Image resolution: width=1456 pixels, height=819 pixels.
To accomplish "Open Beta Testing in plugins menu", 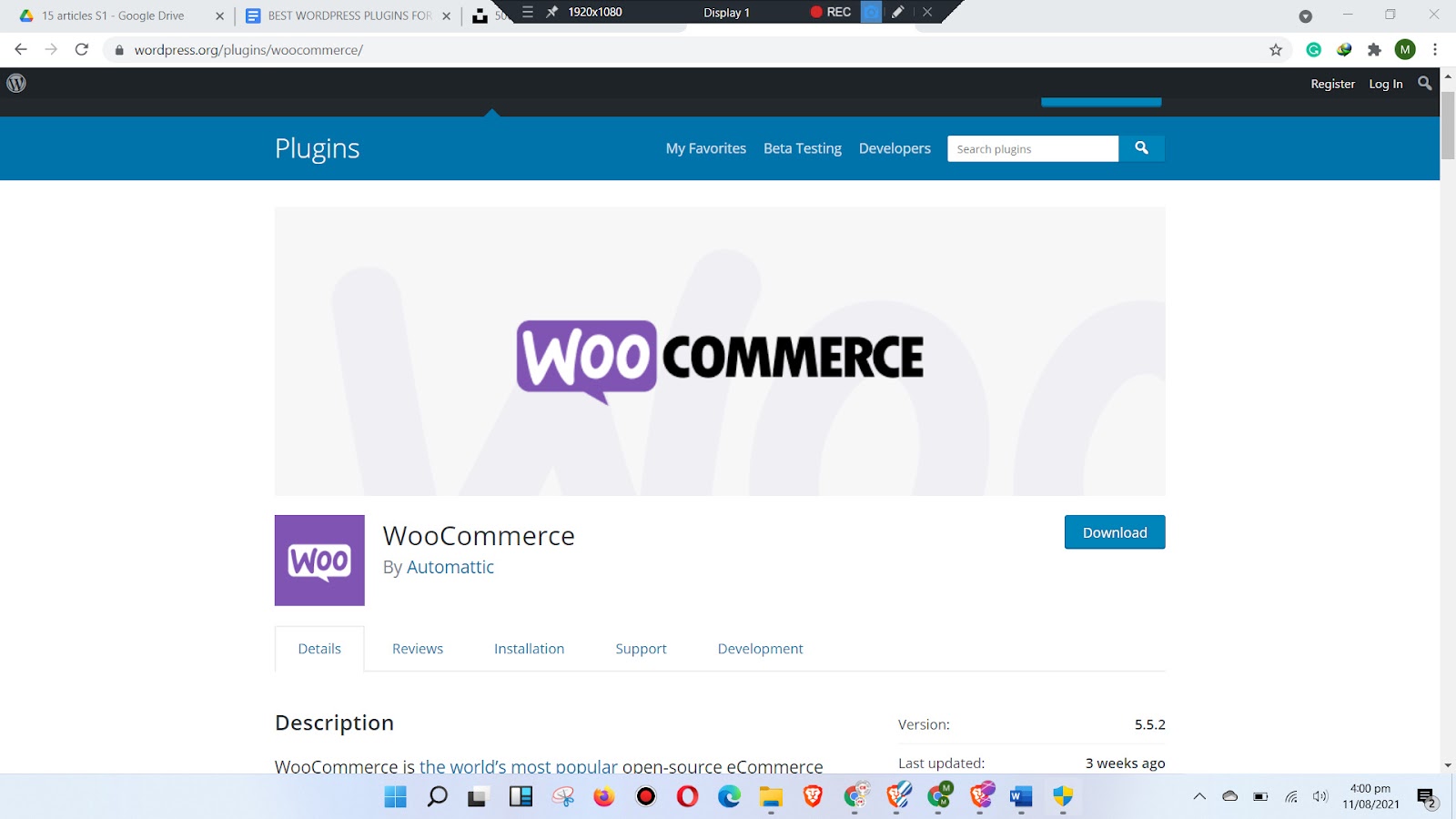I will [803, 148].
